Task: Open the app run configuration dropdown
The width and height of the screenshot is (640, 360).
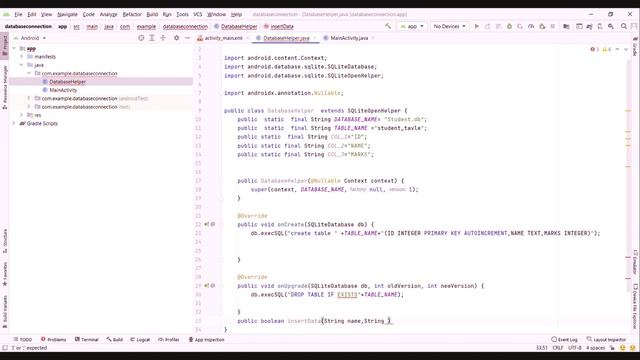Action: [412, 26]
